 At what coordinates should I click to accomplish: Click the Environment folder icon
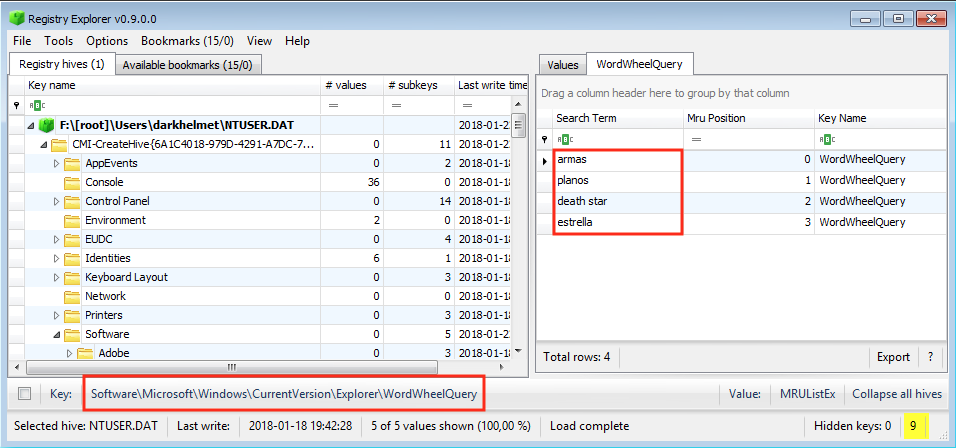(71, 220)
